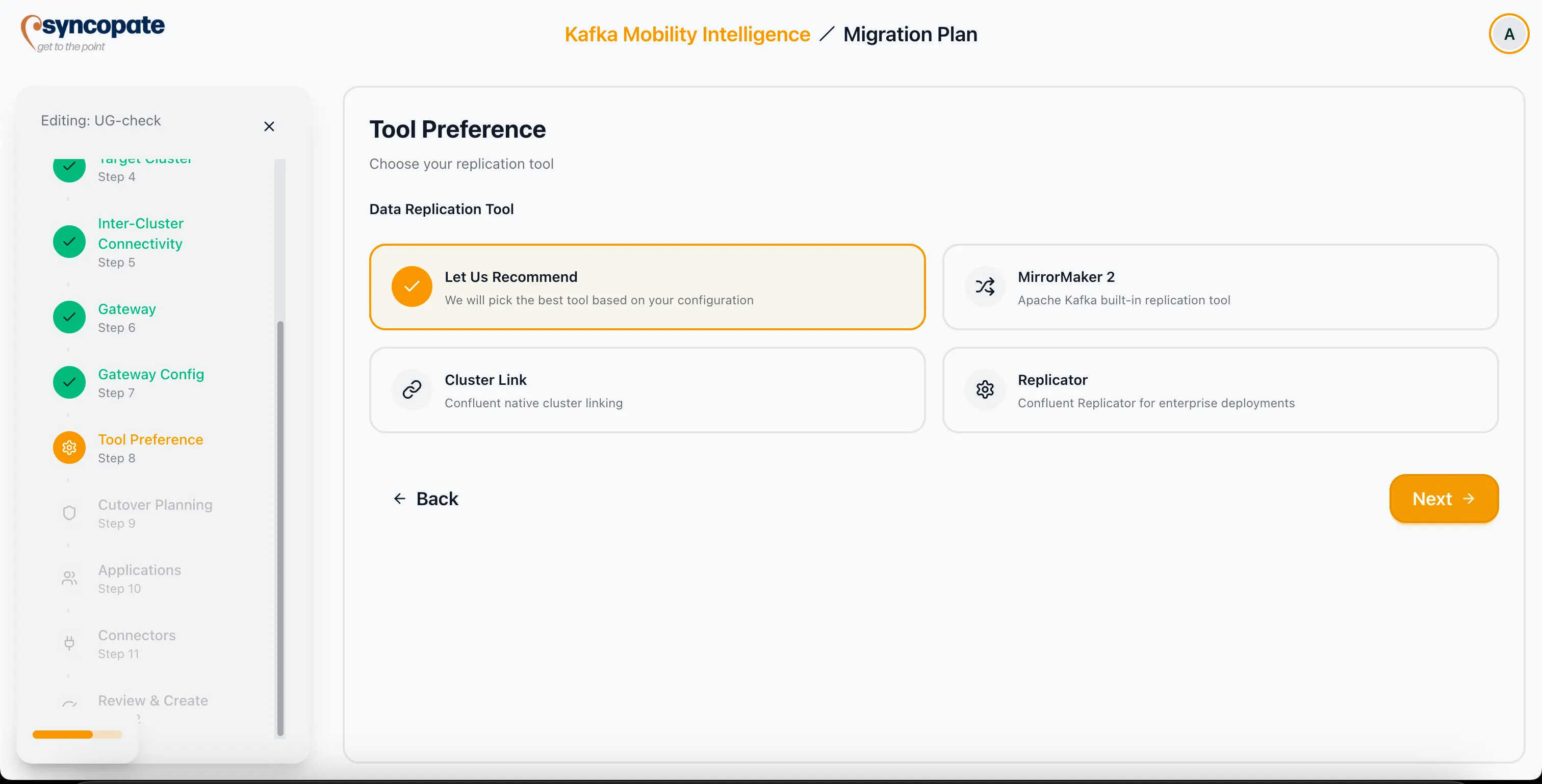Select Replicator for enterprise deployments
The width and height of the screenshot is (1542, 784).
tap(1220, 390)
